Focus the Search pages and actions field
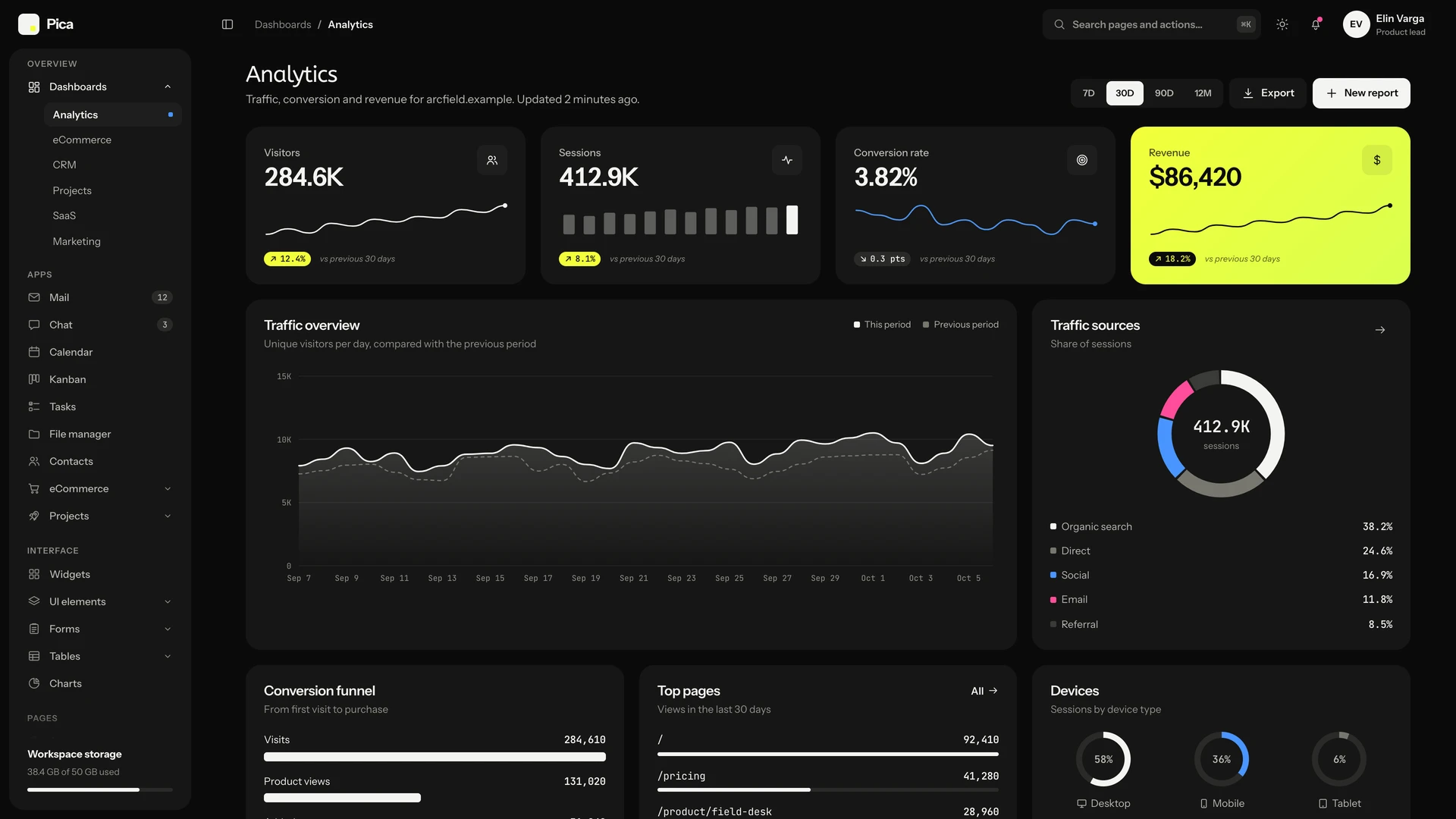The height and width of the screenshot is (819, 1456). pos(1151,24)
